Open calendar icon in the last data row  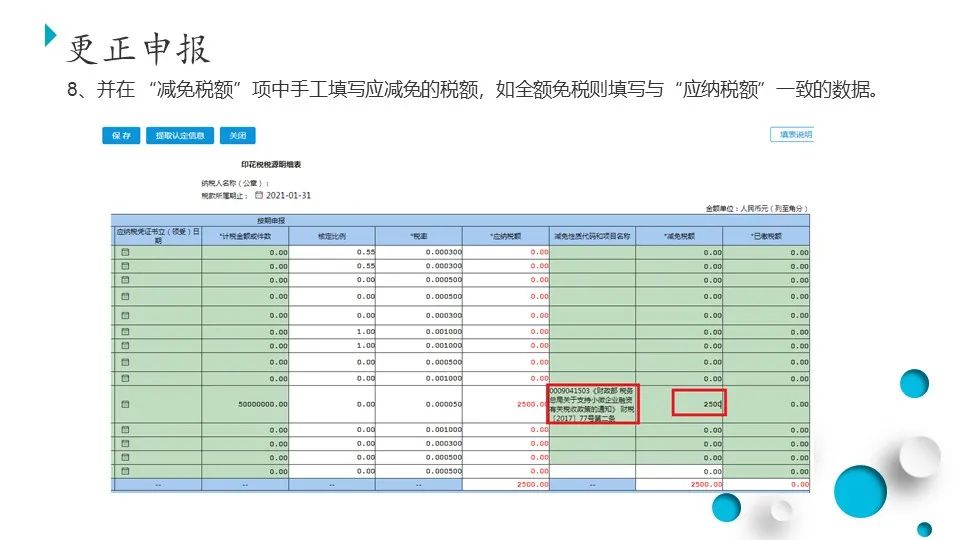[x=126, y=471]
